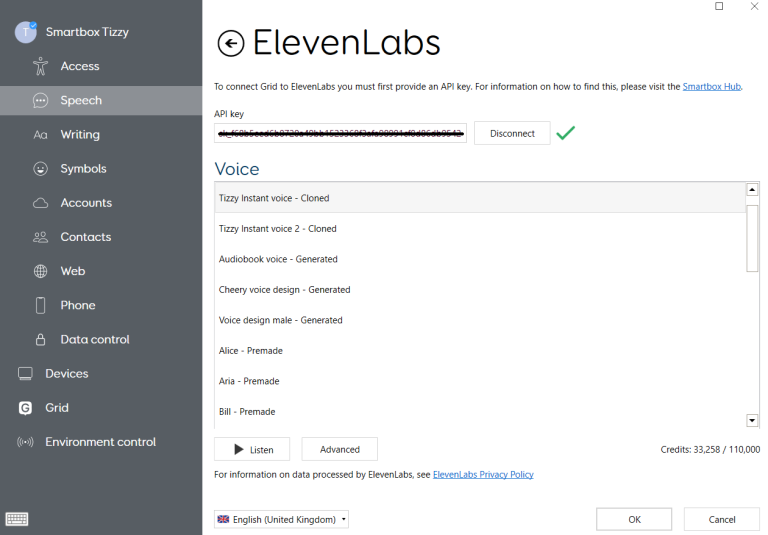Viewport: 768px width, 535px height.
Task: Open the Devices settings category
Action: click(101, 374)
